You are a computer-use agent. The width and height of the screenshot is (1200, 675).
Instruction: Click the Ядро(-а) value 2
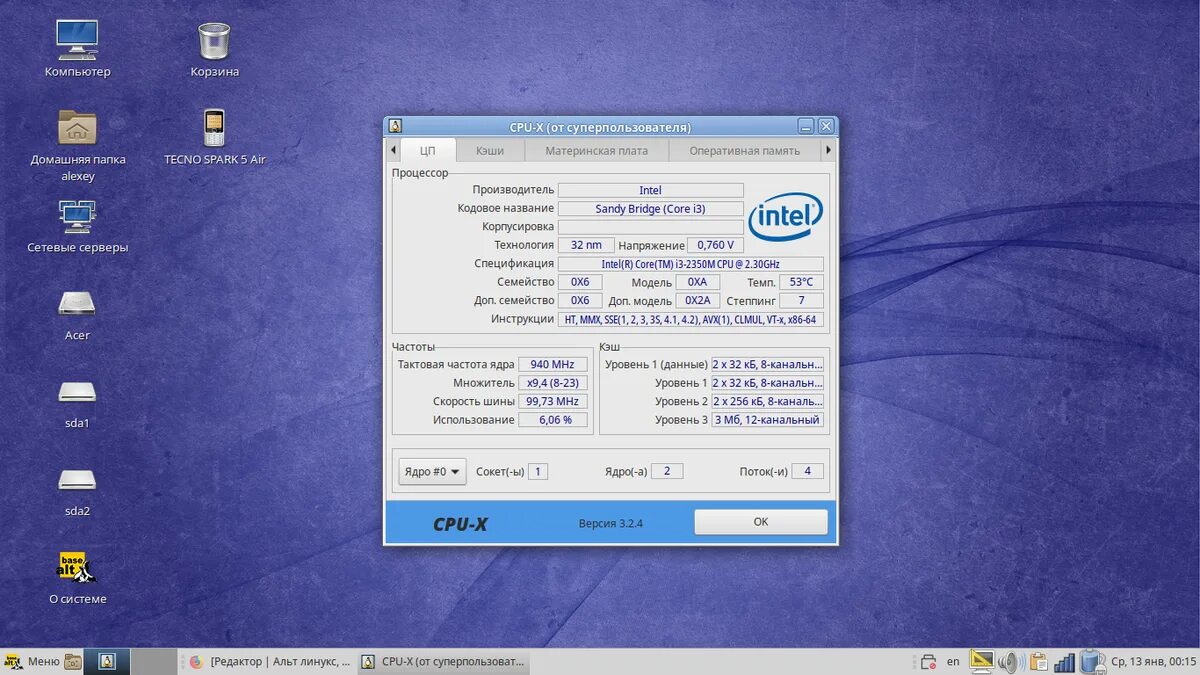(667, 471)
